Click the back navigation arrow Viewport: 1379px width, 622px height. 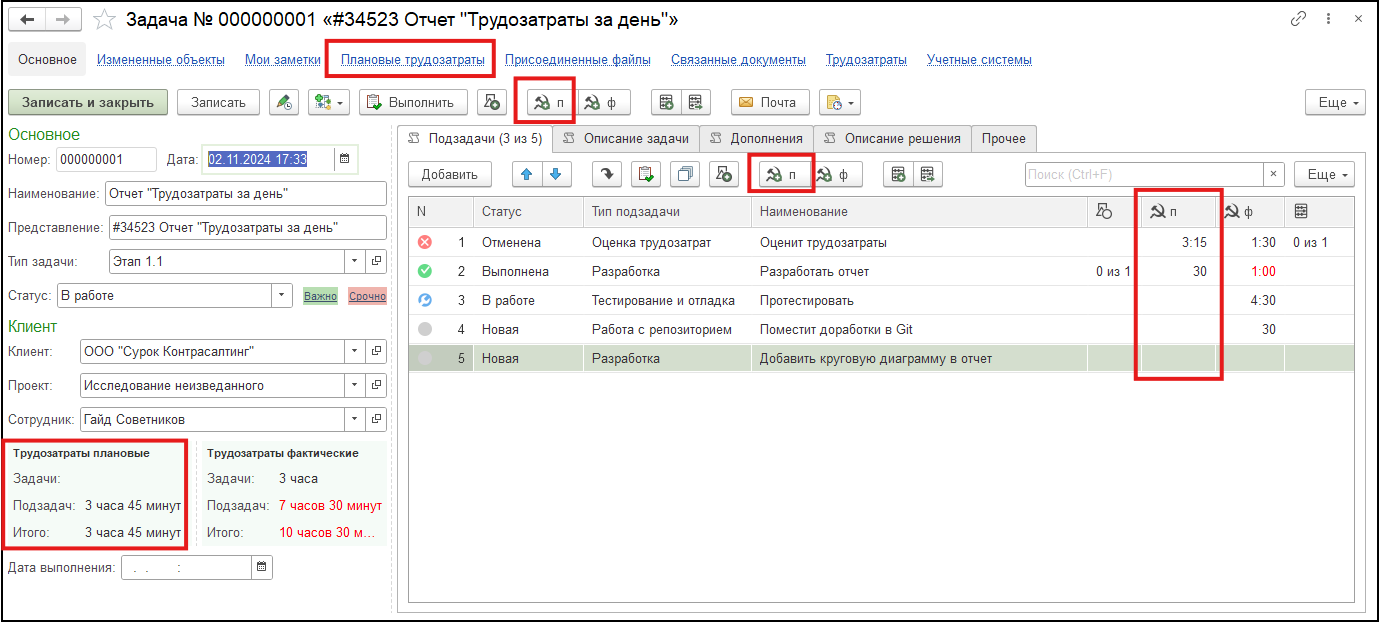(27, 19)
